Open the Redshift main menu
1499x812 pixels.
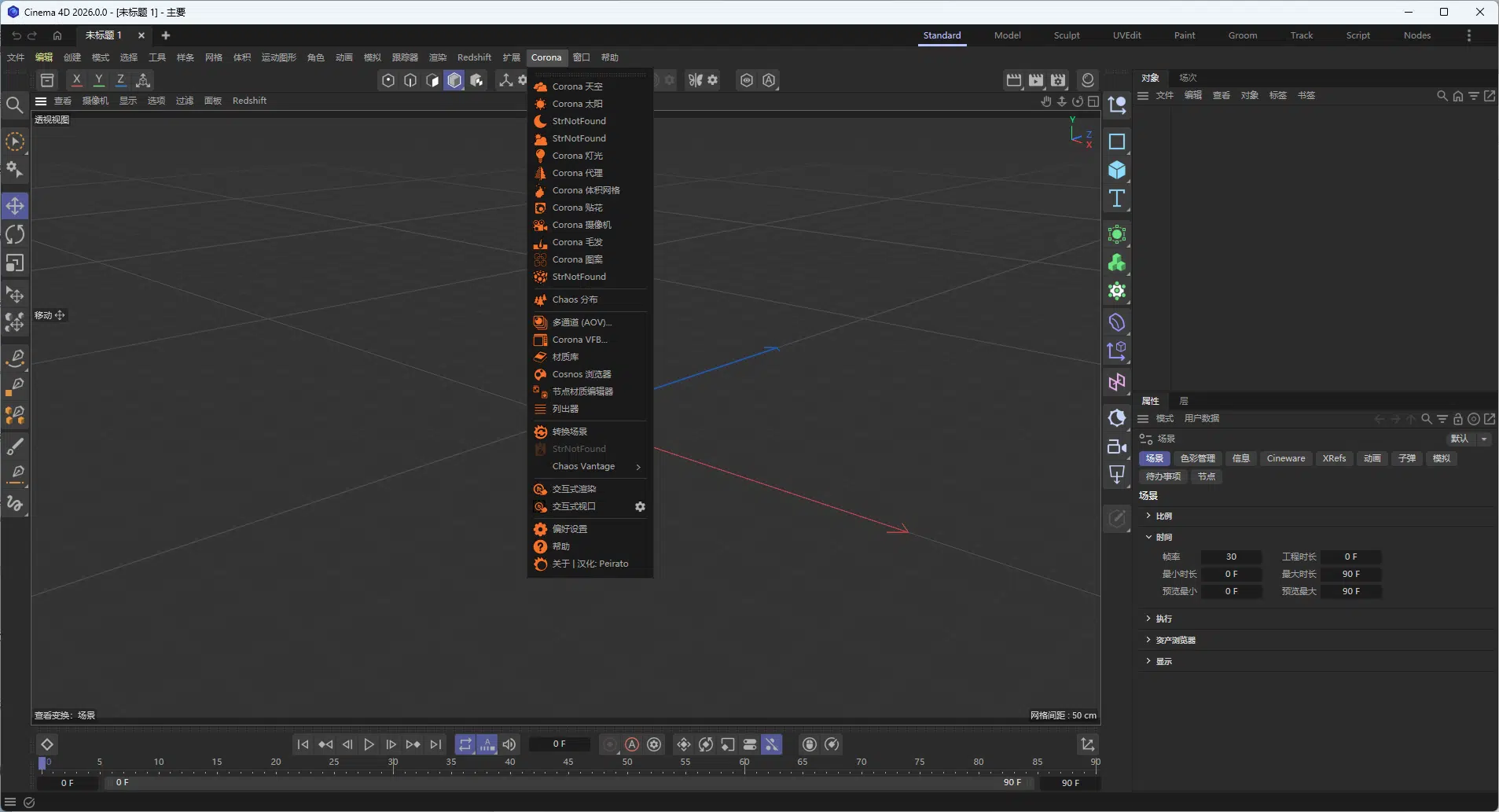tap(474, 57)
